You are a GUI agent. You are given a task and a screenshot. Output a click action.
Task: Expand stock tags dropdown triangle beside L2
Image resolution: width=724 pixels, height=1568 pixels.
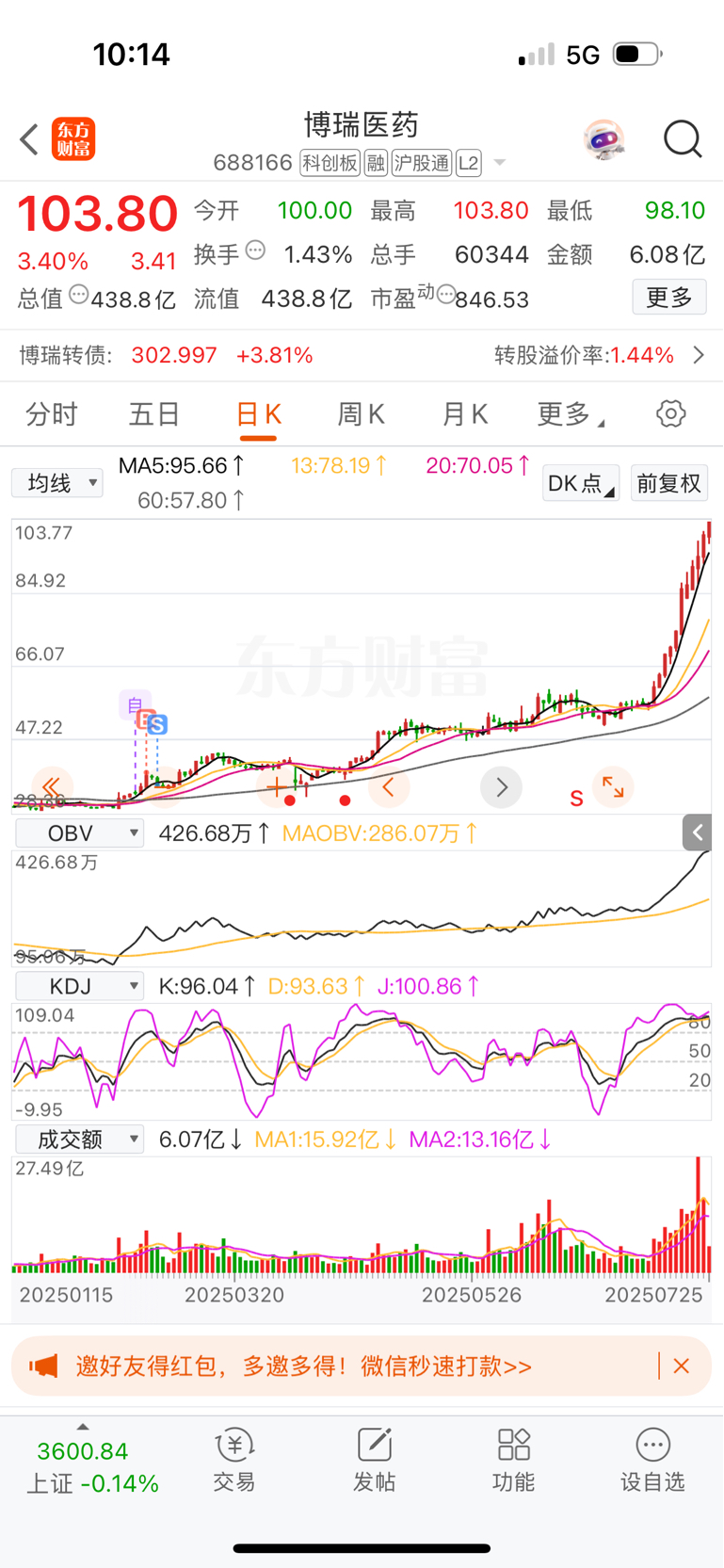(500, 163)
